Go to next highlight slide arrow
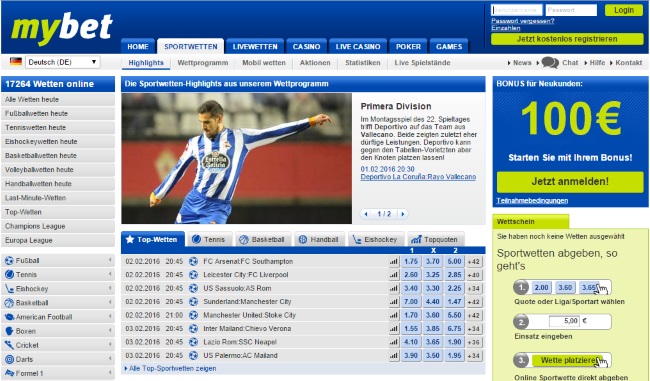 [x=403, y=214]
